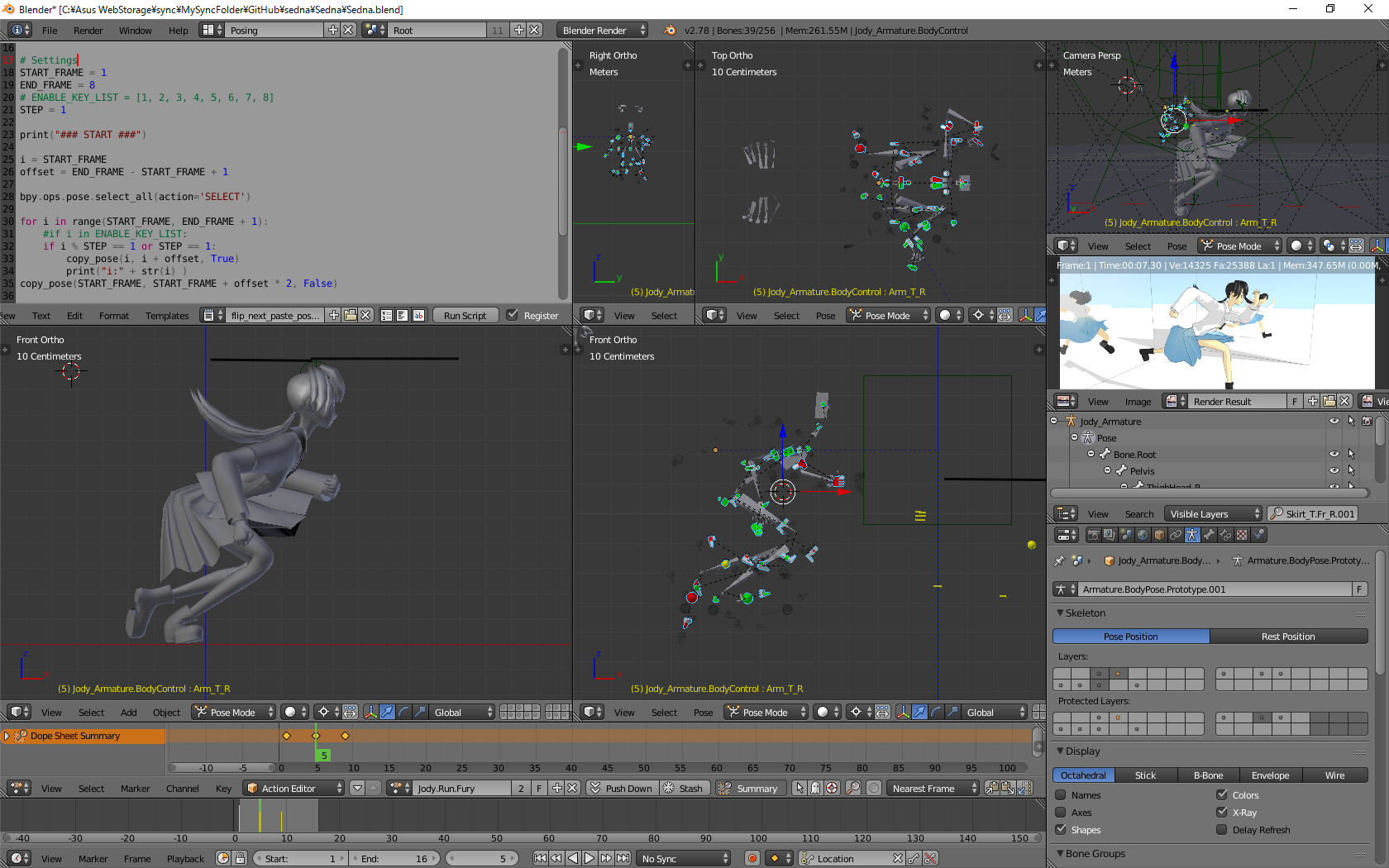Click delete keyframe icon next to Location
Viewport: 1389px width, 868px height.
click(x=930, y=858)
